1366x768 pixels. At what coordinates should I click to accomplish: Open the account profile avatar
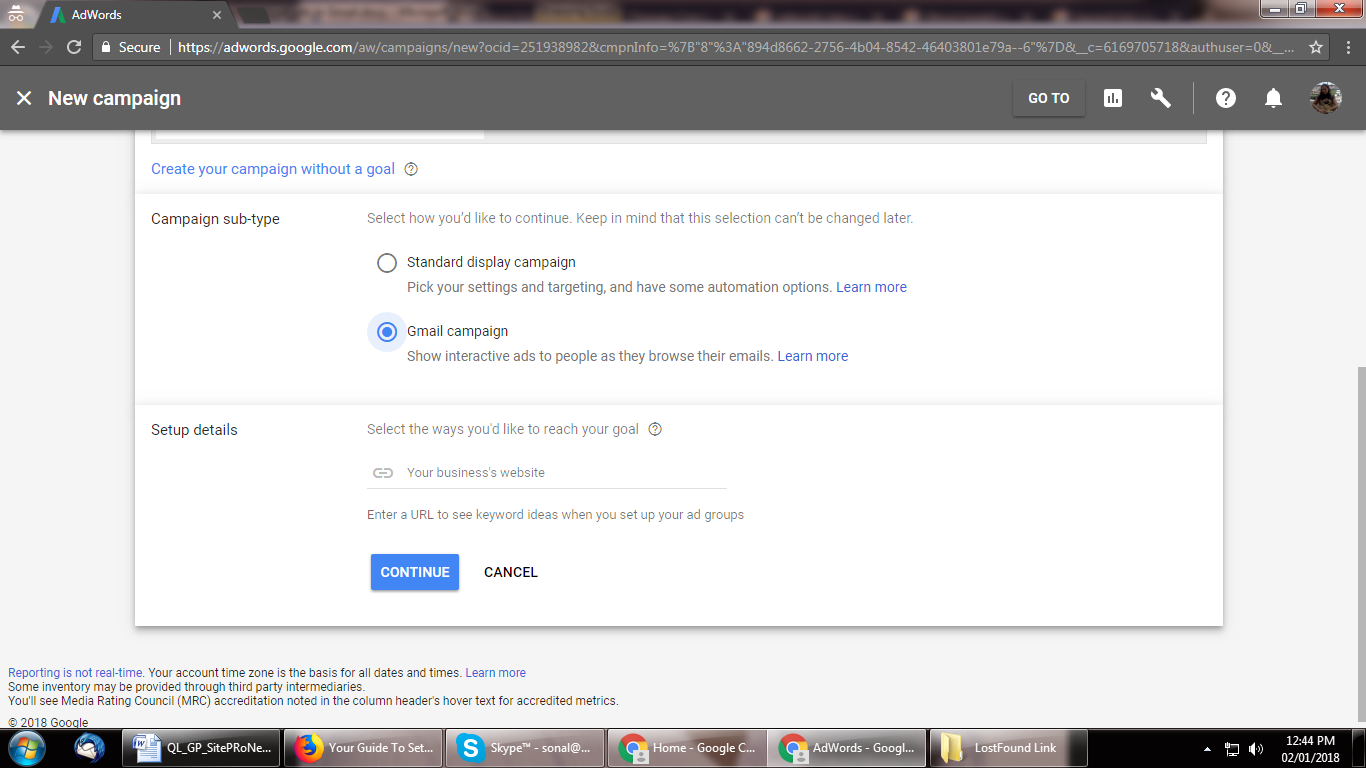coord(1326,98)
